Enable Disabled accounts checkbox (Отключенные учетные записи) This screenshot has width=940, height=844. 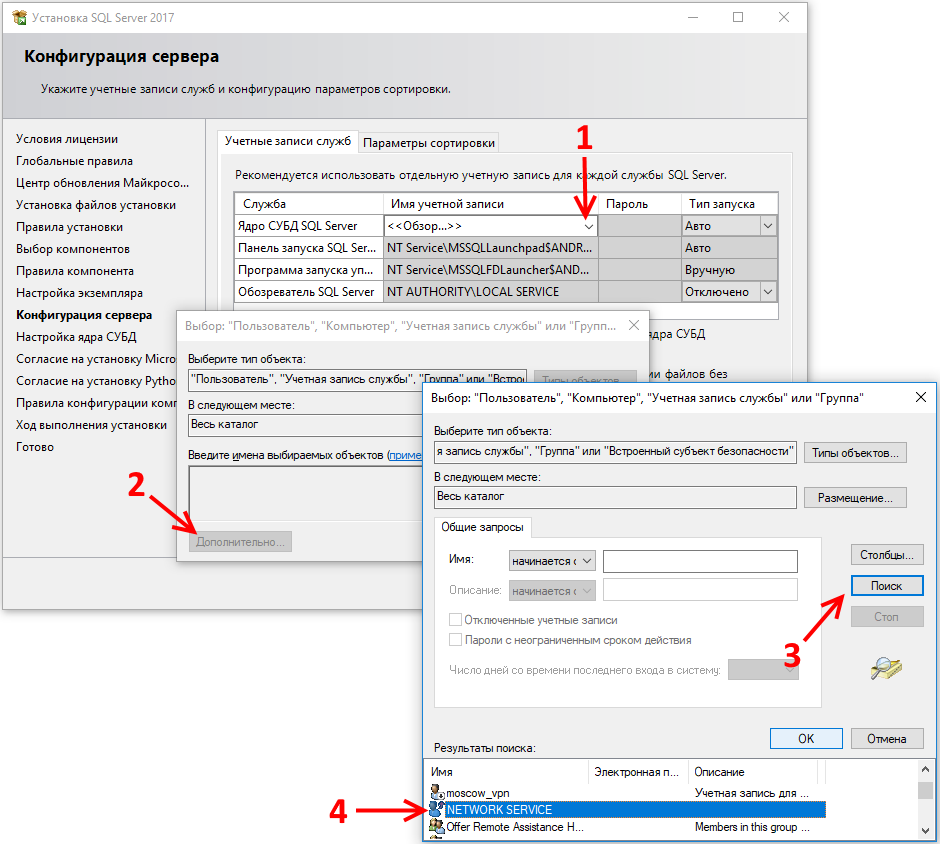tap(456, 619)
